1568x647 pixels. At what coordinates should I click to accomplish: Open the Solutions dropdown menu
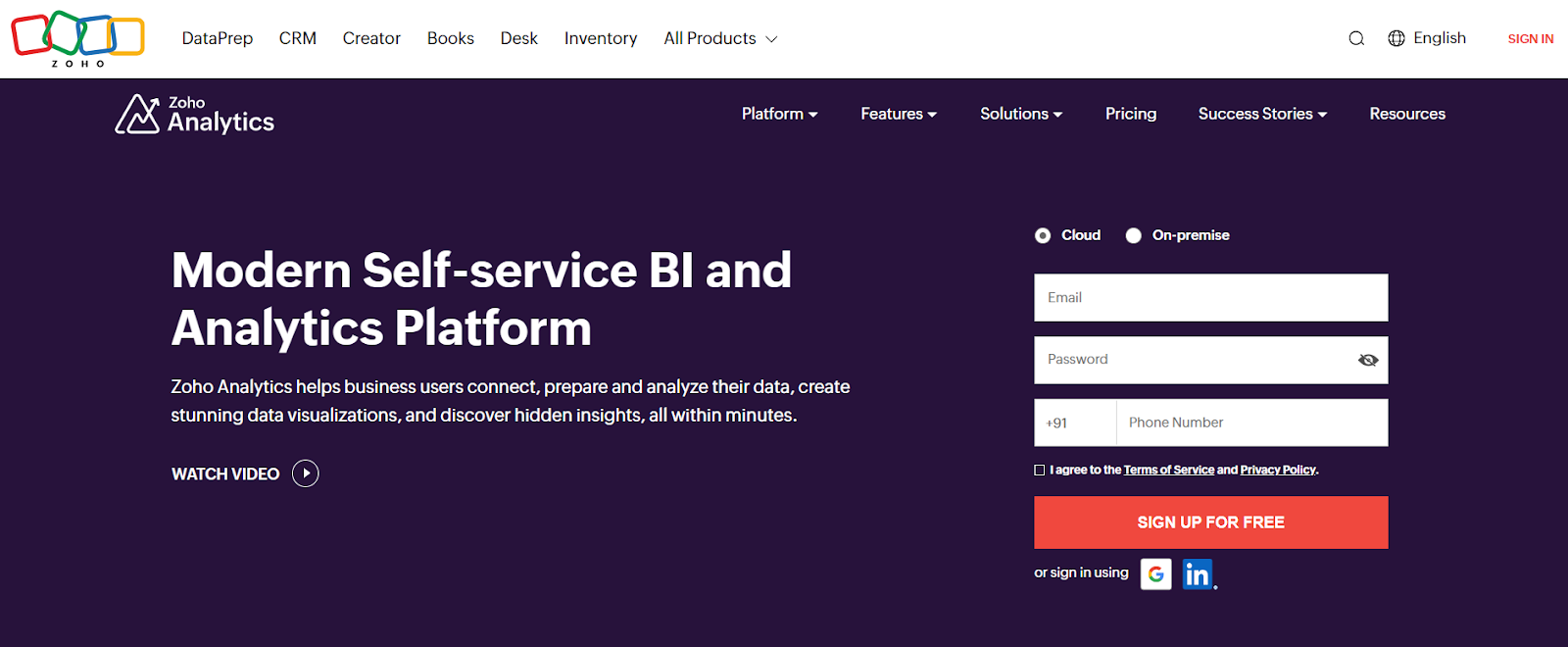1021,114
